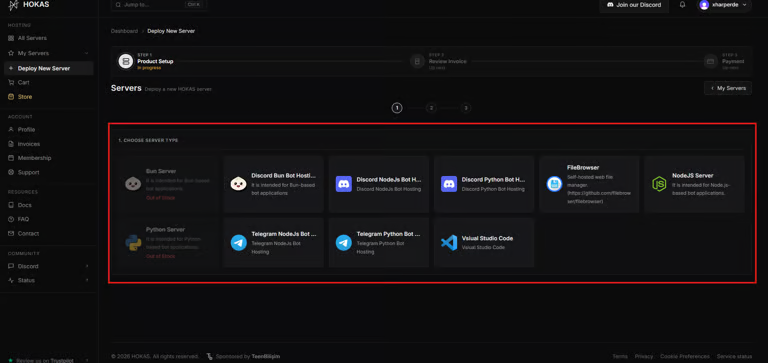Open the Terms footer link

click(x=620, y=356)
